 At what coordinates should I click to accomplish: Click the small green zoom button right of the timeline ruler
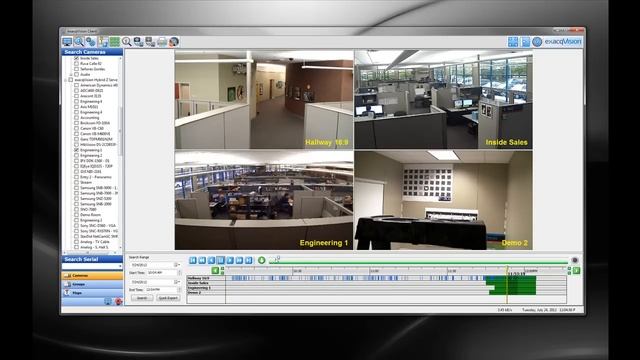(569, 270)
